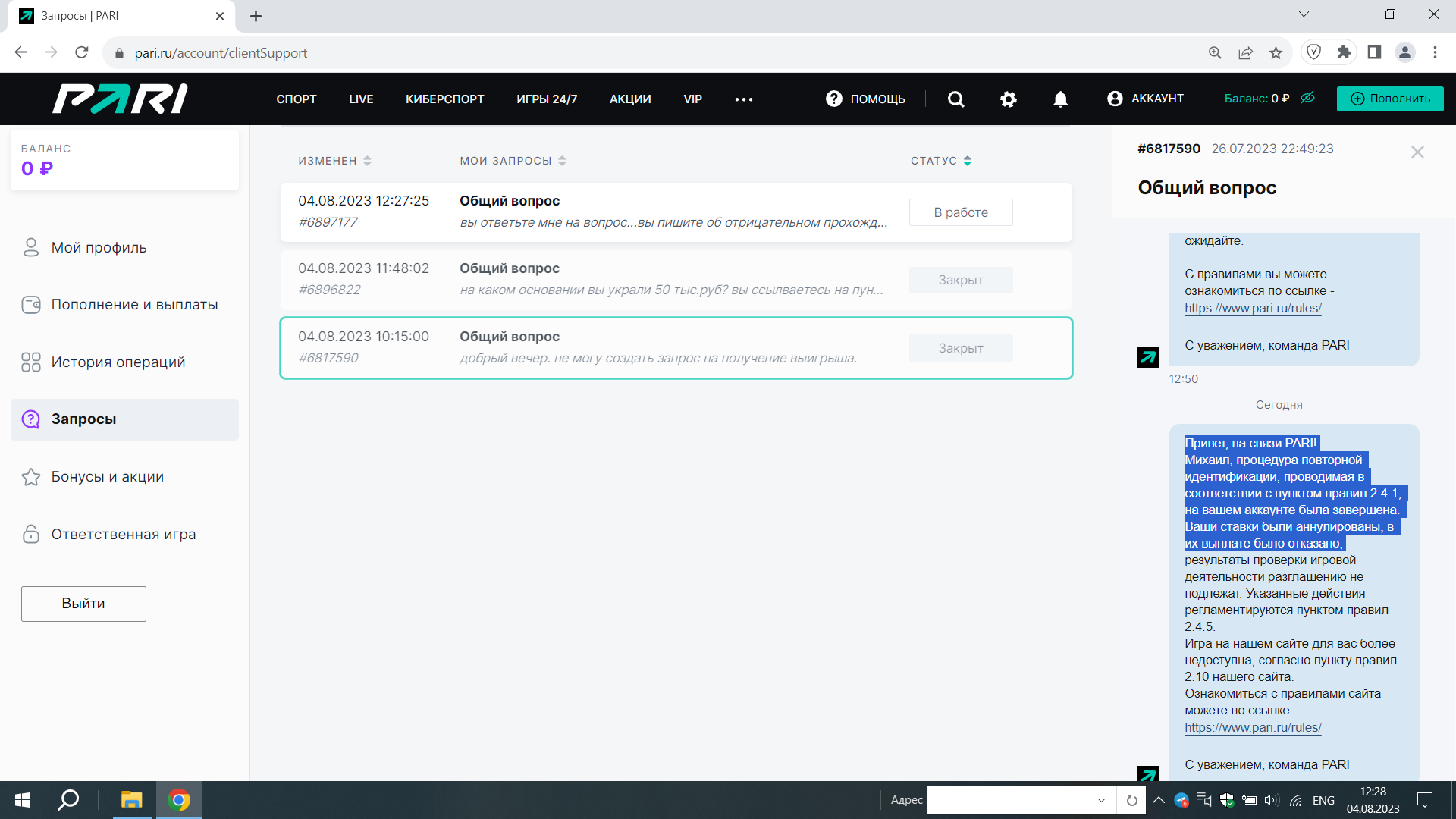
Task: Close the request #6817590 chat panel
Action: pos(1417,152)
